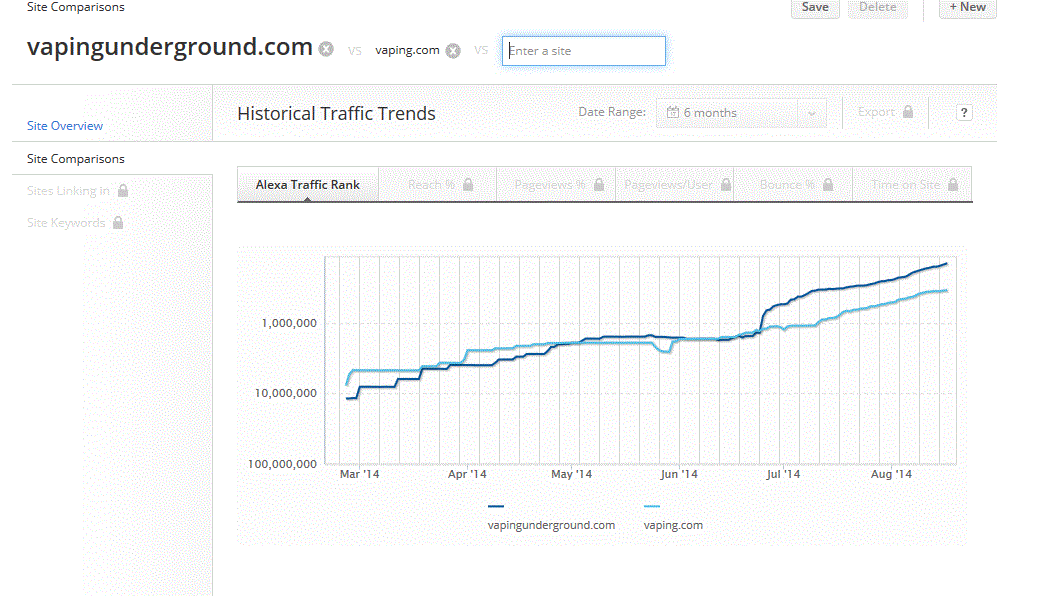Click the lock icon on Reach % tab
Viewport: 1052px width, 596px height.
point(468,185)
